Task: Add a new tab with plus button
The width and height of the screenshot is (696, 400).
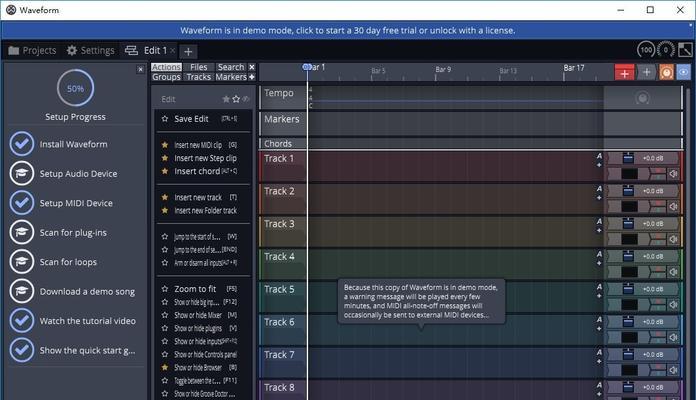Action: pyautogui.click(x=188, y=51)
